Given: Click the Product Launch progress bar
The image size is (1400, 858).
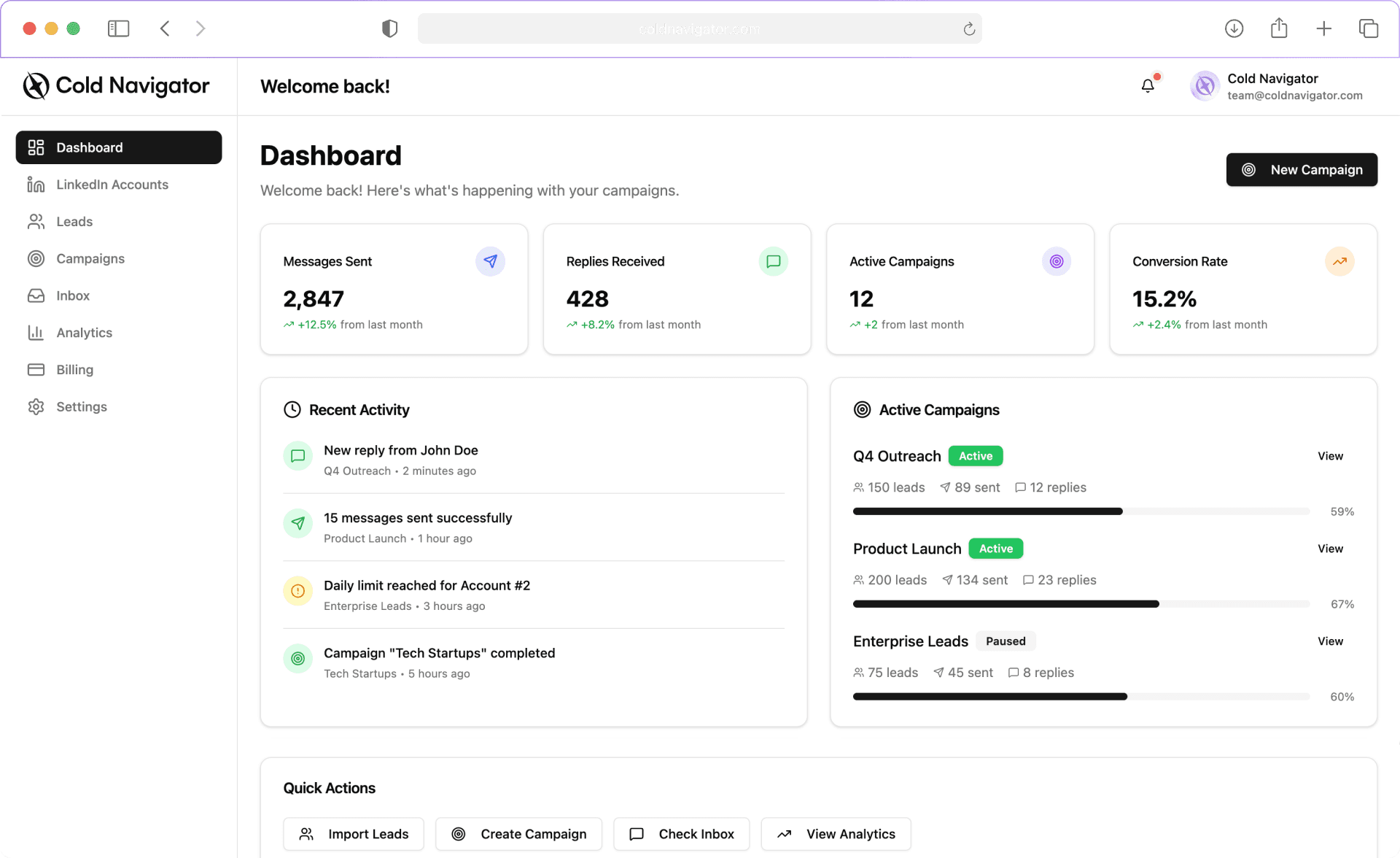Looking at the screenshot, I should point(1081,604).
